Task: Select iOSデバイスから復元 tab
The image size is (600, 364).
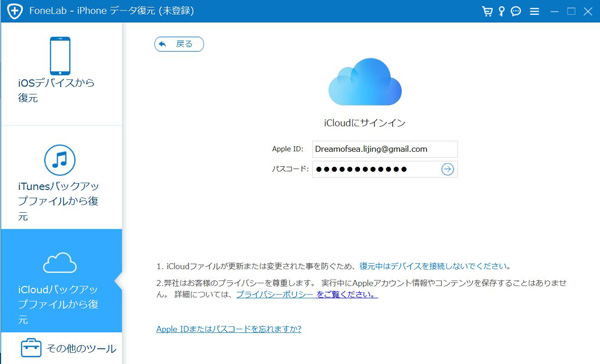Action: pyautogui.click(x=62, y=74)
